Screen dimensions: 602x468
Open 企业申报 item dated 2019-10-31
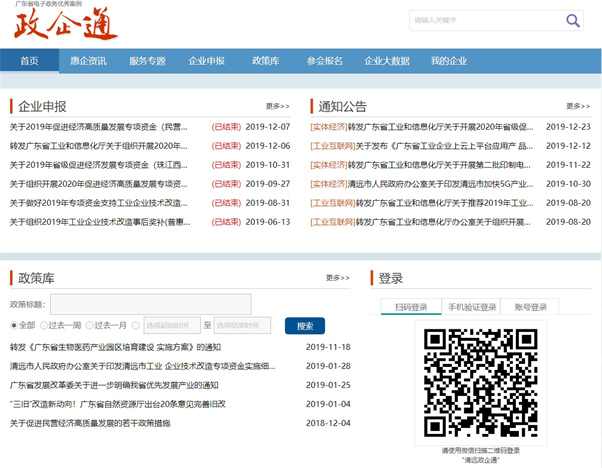(99, 165)
